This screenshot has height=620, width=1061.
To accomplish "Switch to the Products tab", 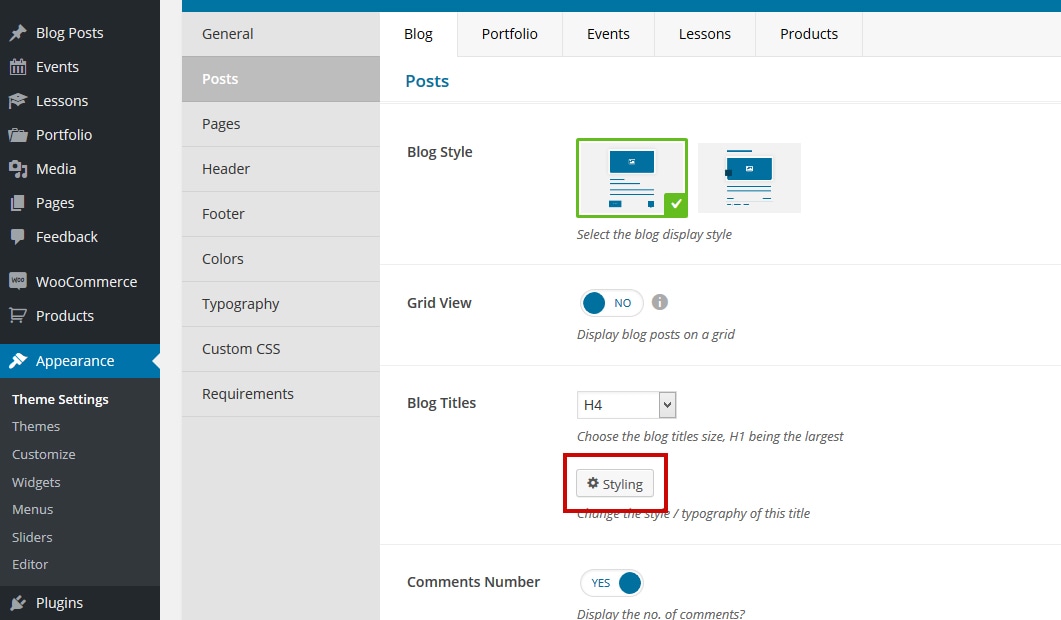I will [809, 34].
